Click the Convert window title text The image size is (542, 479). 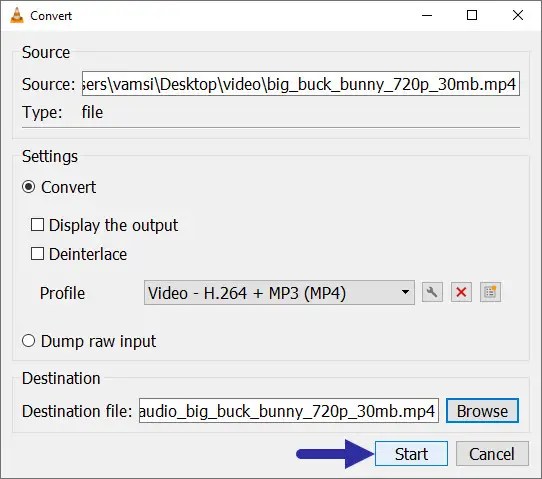pyautogui.click(x=51, y=16)
